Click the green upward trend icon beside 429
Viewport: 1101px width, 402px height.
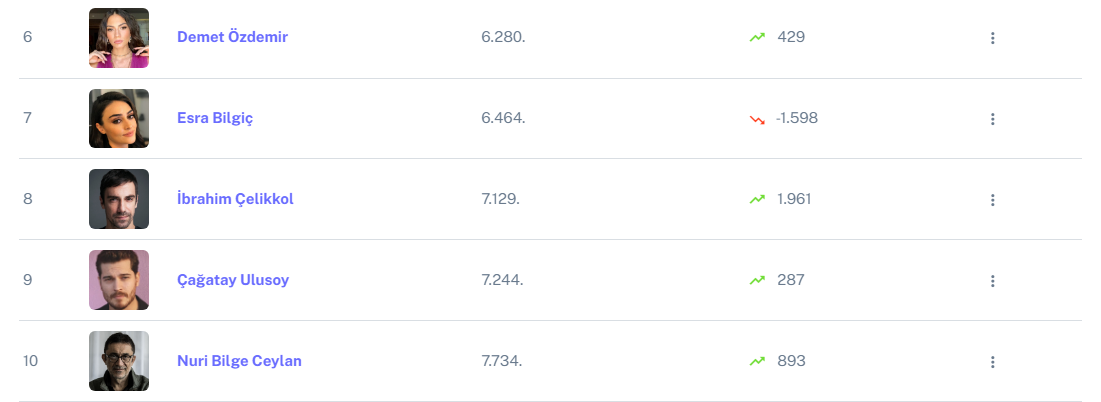(x=757, y=37)
